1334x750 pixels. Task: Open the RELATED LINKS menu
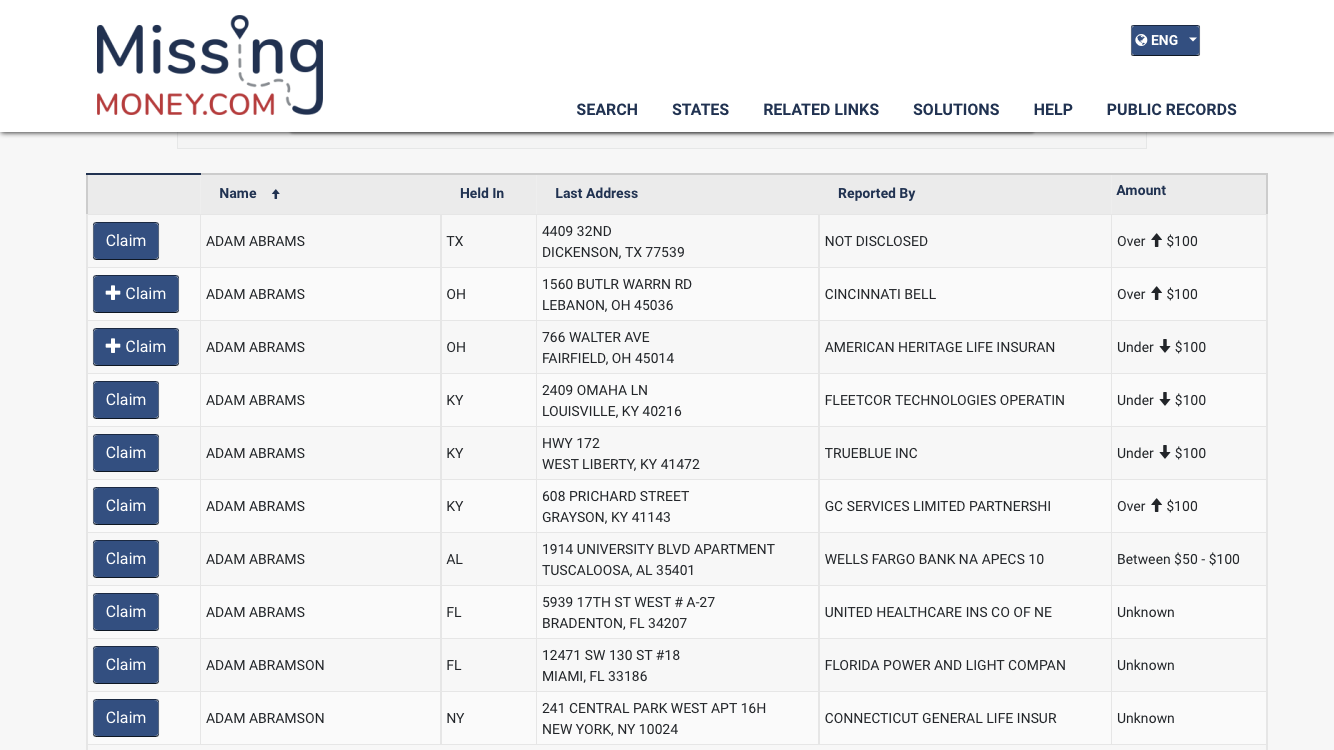(821, 110)
